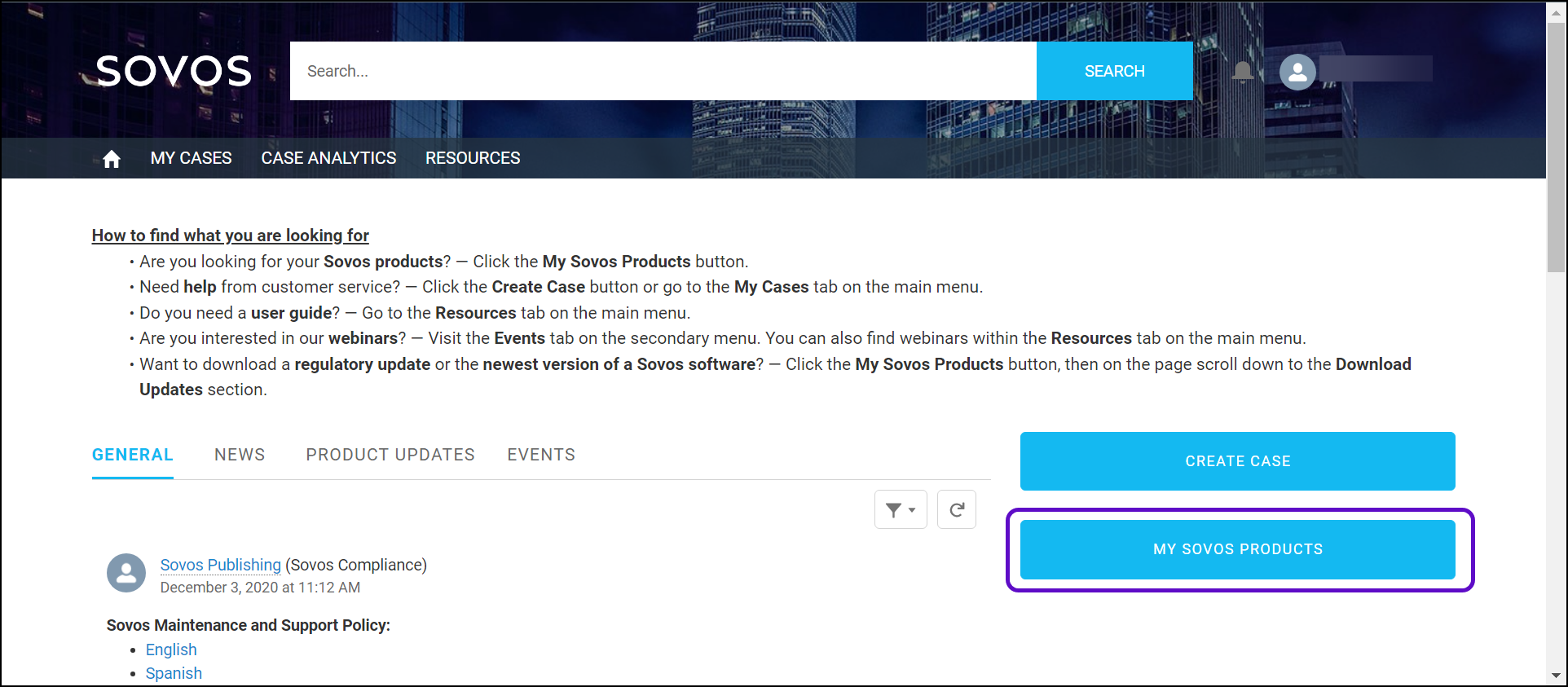Open the English support policy link
This screenshot has width=1568, height=687.
[x=171, y=650]
